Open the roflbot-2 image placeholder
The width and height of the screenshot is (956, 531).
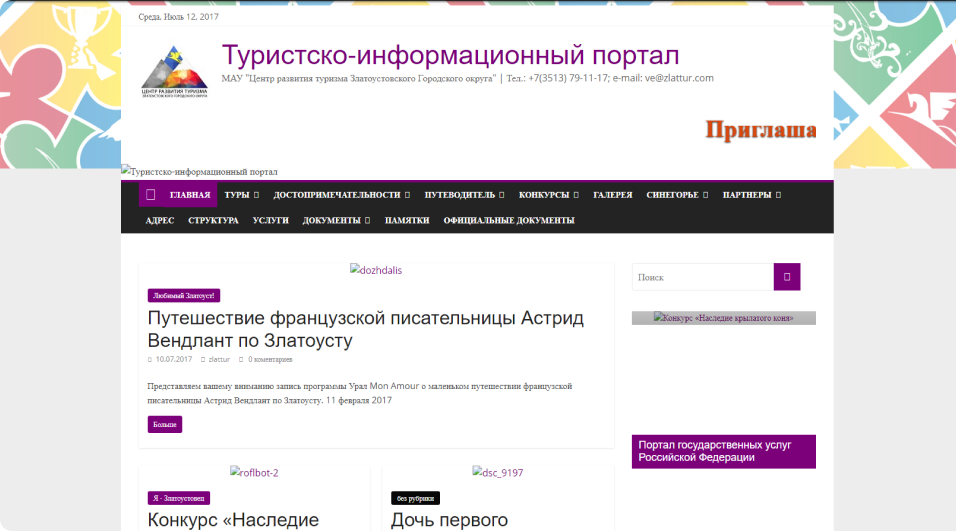(254, 473)
